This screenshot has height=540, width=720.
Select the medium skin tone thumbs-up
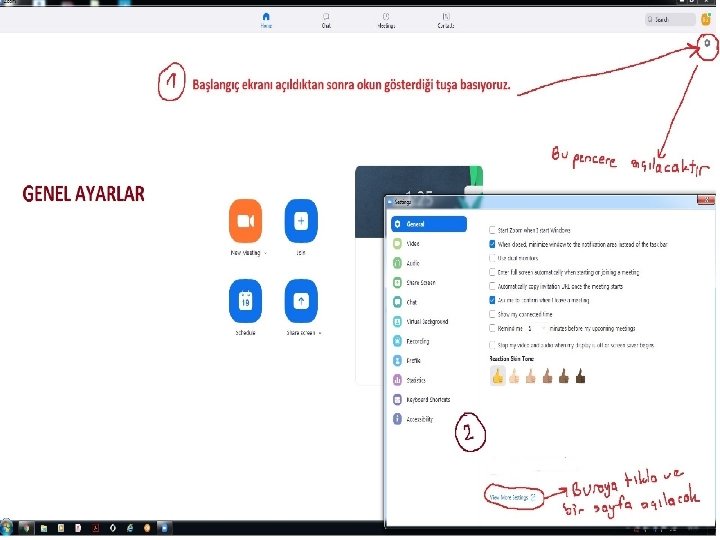[547, 376]
